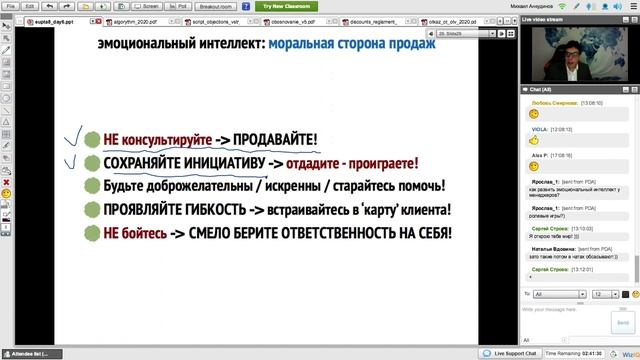Toggle the webcam person icon
This screenshot has height=360, width=640.
(x=604, y=6)
